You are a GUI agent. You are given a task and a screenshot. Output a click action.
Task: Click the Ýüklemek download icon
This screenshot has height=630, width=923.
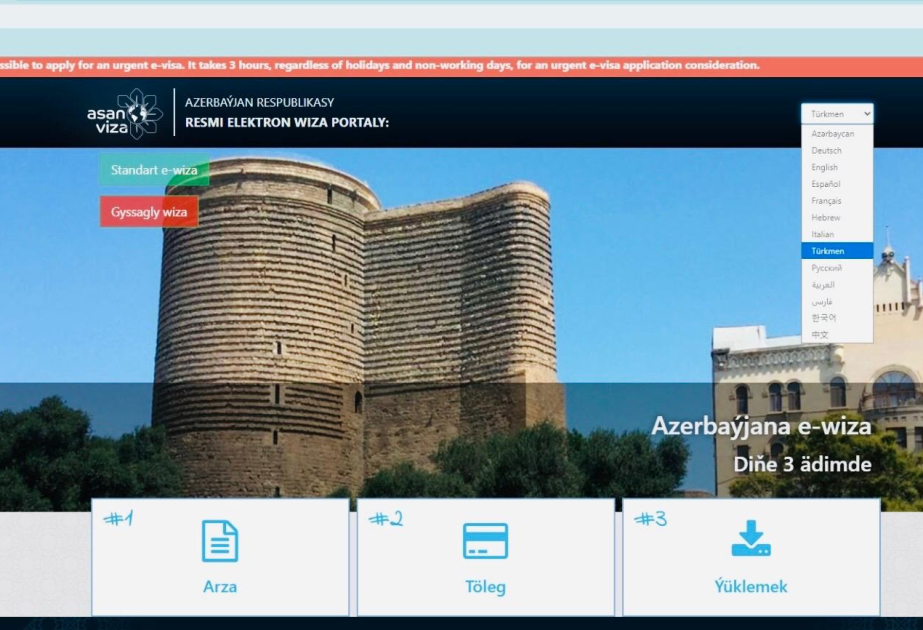click(x=753, y=541)
